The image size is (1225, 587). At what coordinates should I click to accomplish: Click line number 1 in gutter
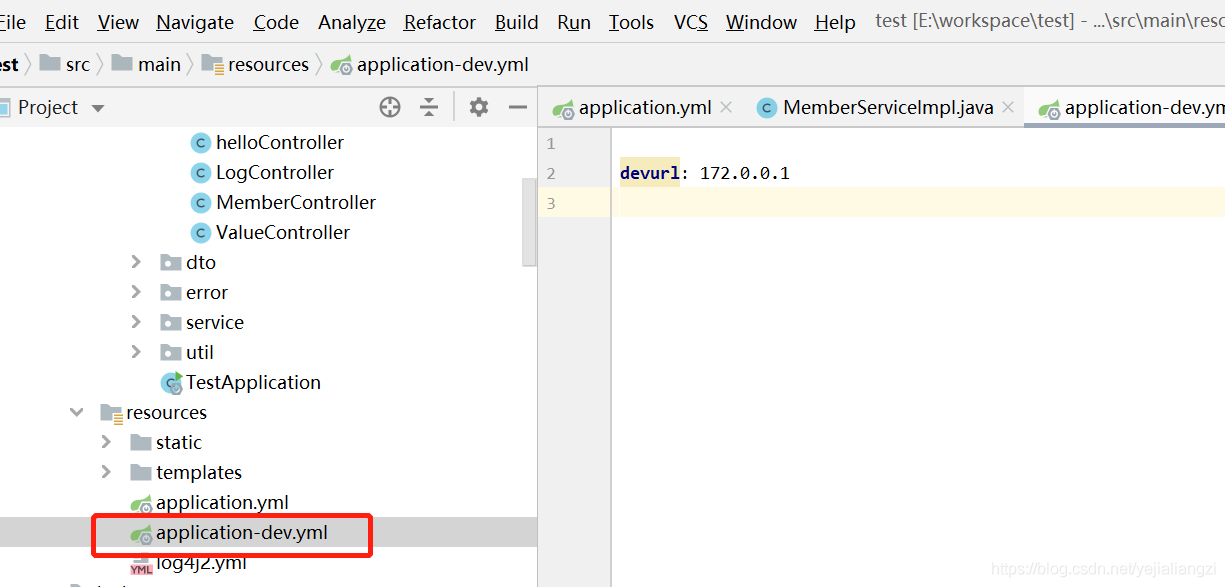click(x=550, y=143)
